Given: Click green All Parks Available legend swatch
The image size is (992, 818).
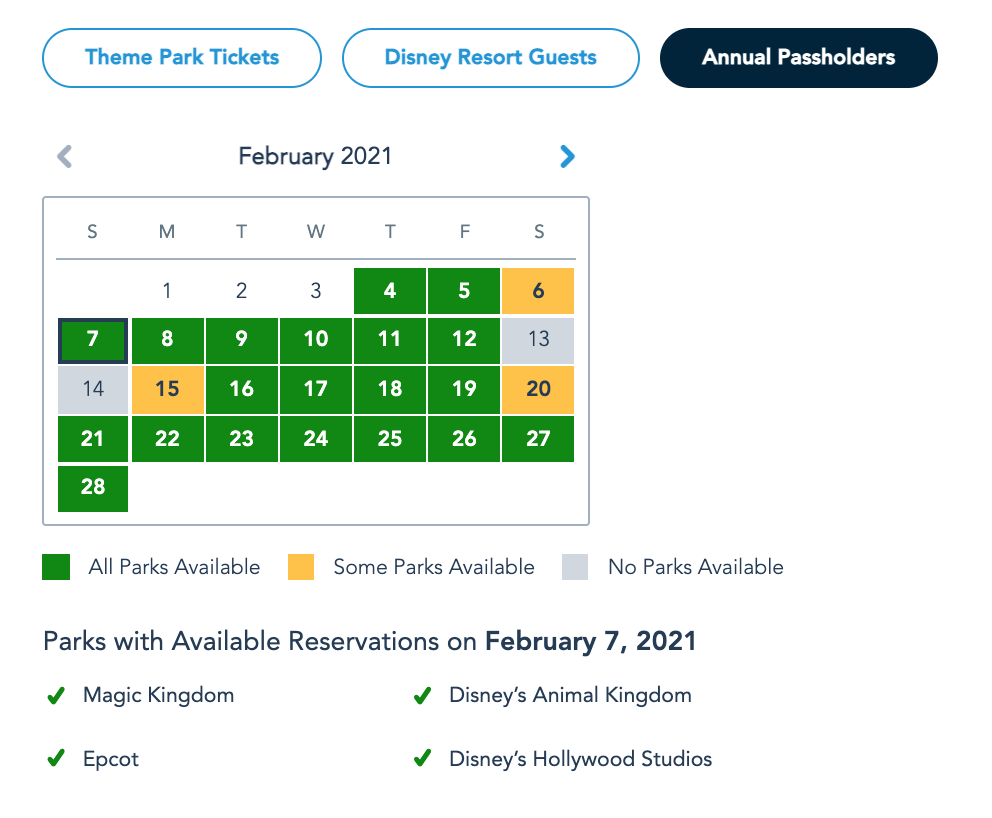Looking at the screenshot, I should [56, 567].
